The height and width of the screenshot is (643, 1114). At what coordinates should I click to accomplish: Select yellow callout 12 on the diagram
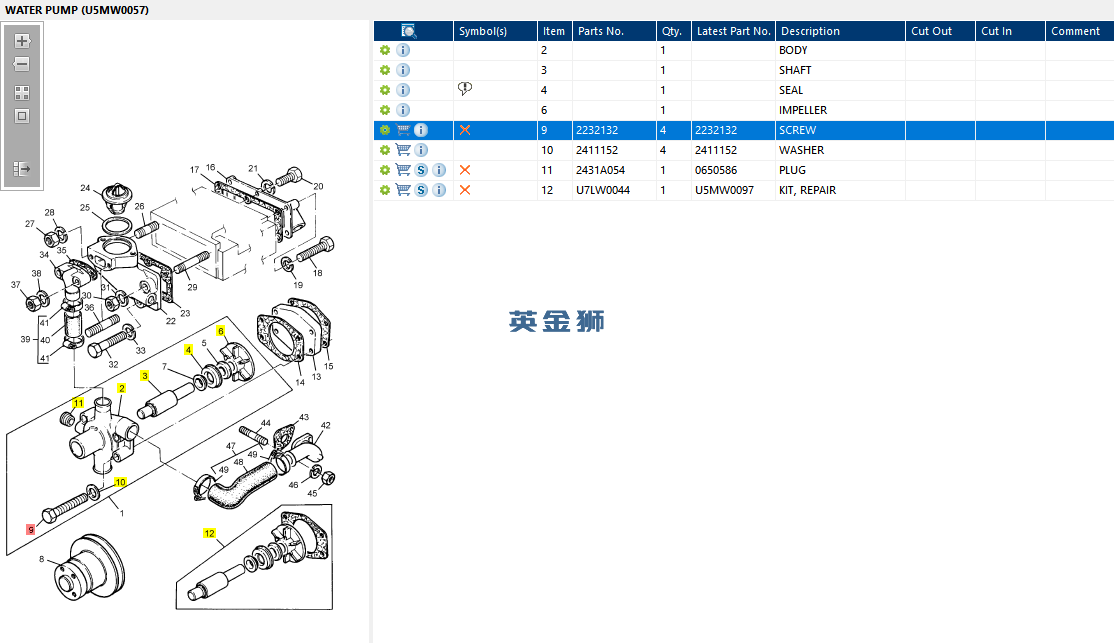coord(209,533)
